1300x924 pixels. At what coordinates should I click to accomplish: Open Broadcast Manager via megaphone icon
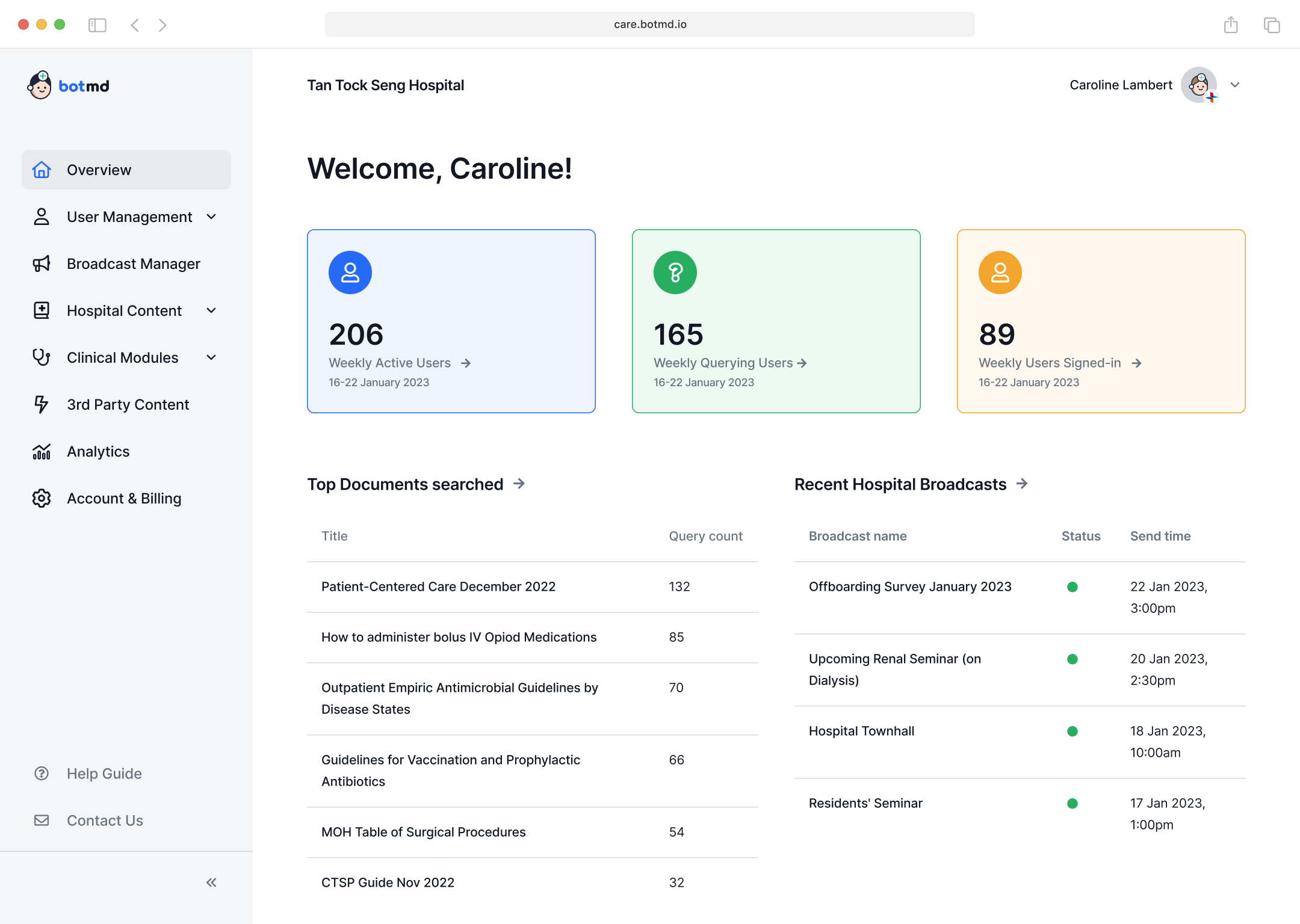[41, 263]
